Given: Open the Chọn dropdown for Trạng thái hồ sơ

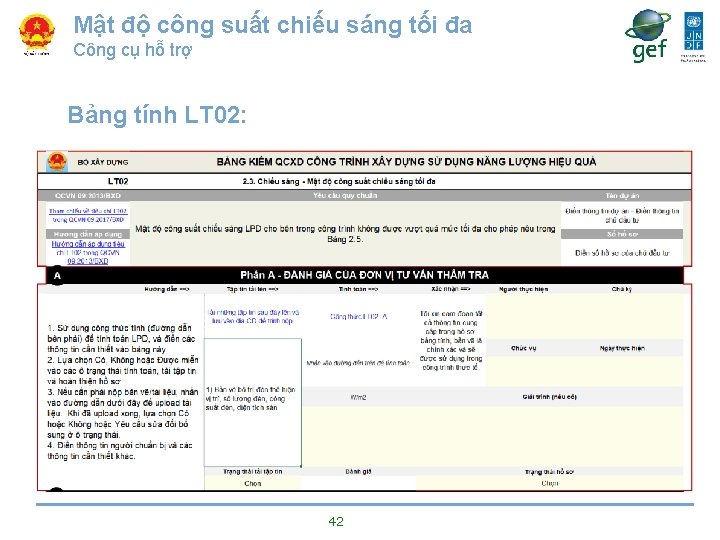Looking at the screenshot, I should pos(549,484).
